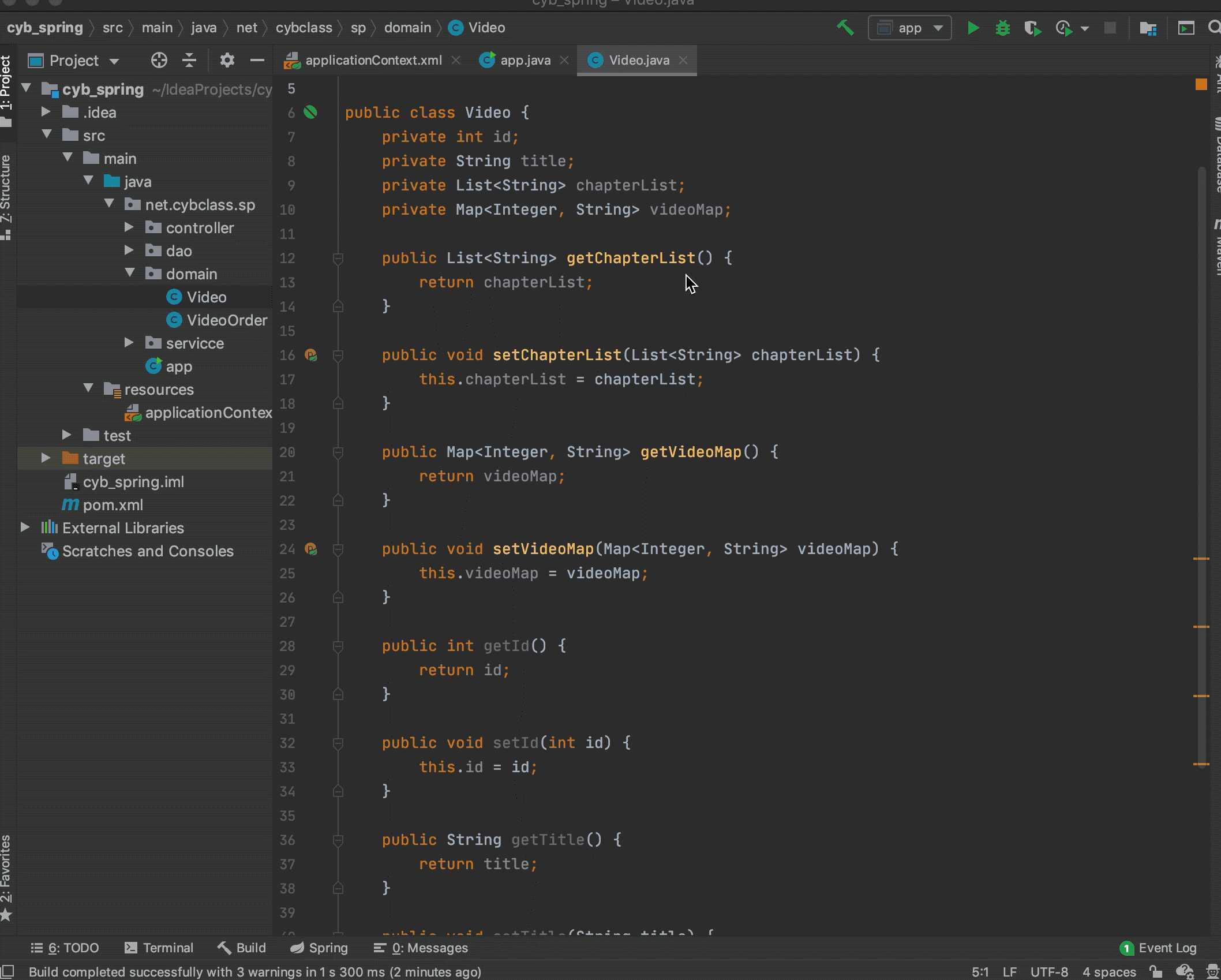Image resolution: width=1221 pixels, height=980 pixels.
Task: Toggle read-only lock icon in status bar
Action: coord(1155,972)
